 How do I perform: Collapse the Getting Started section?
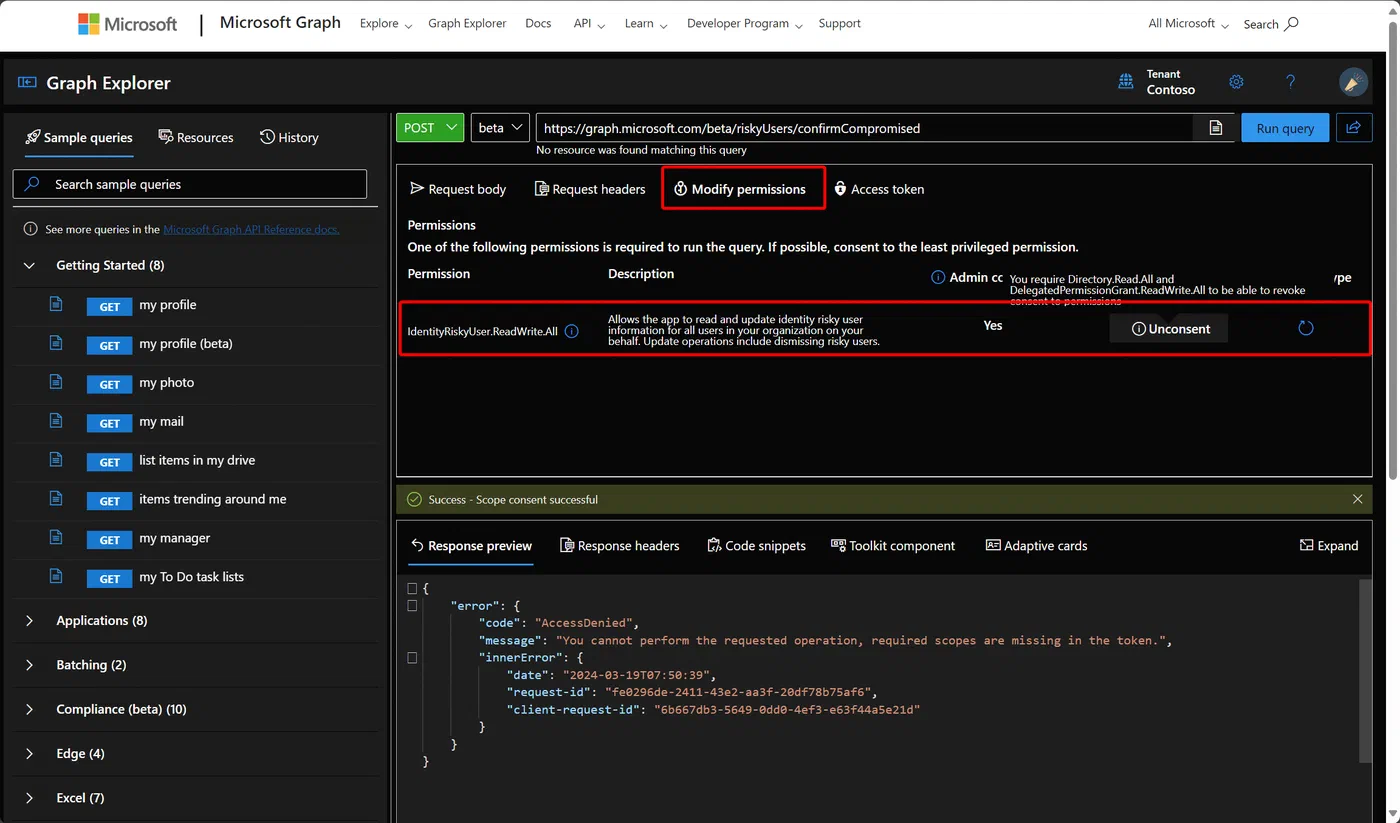coord(29,265)
